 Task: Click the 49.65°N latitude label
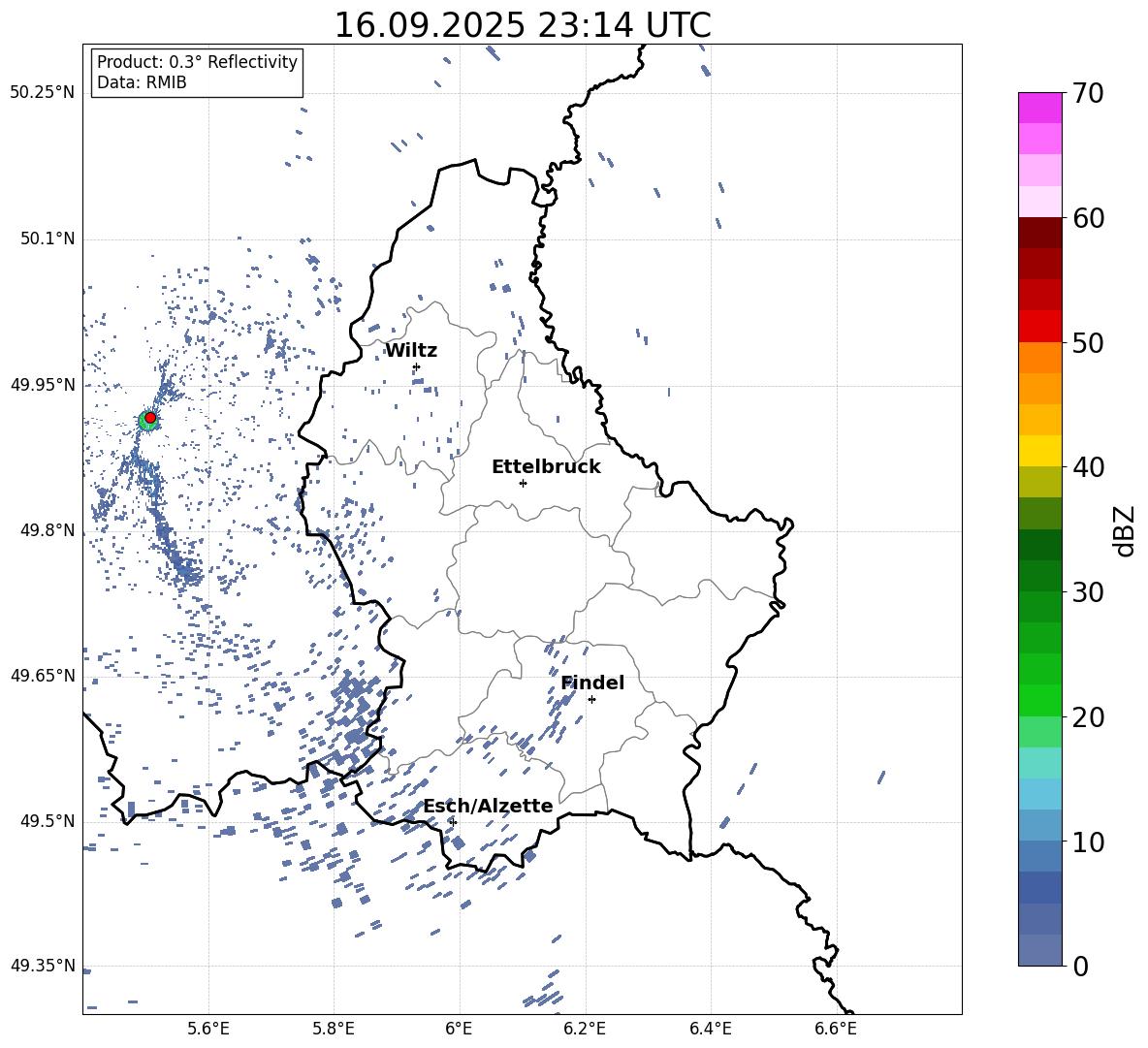[x=43, y=676]
